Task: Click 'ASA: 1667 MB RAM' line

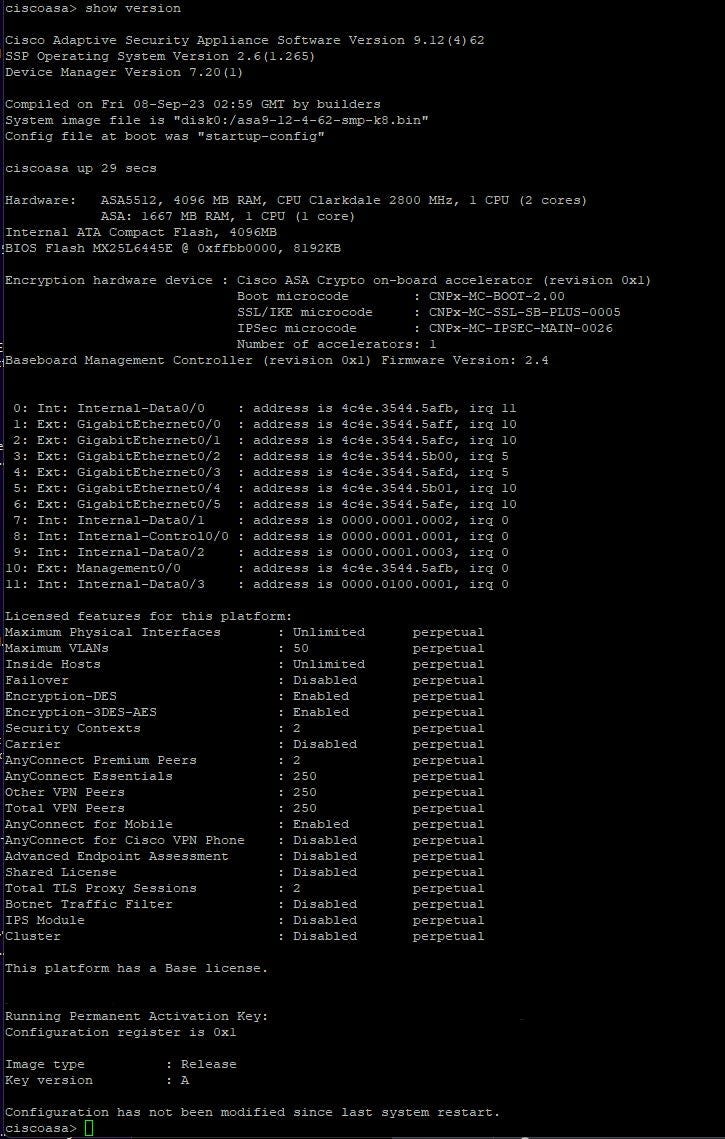Action: point(227,216)
